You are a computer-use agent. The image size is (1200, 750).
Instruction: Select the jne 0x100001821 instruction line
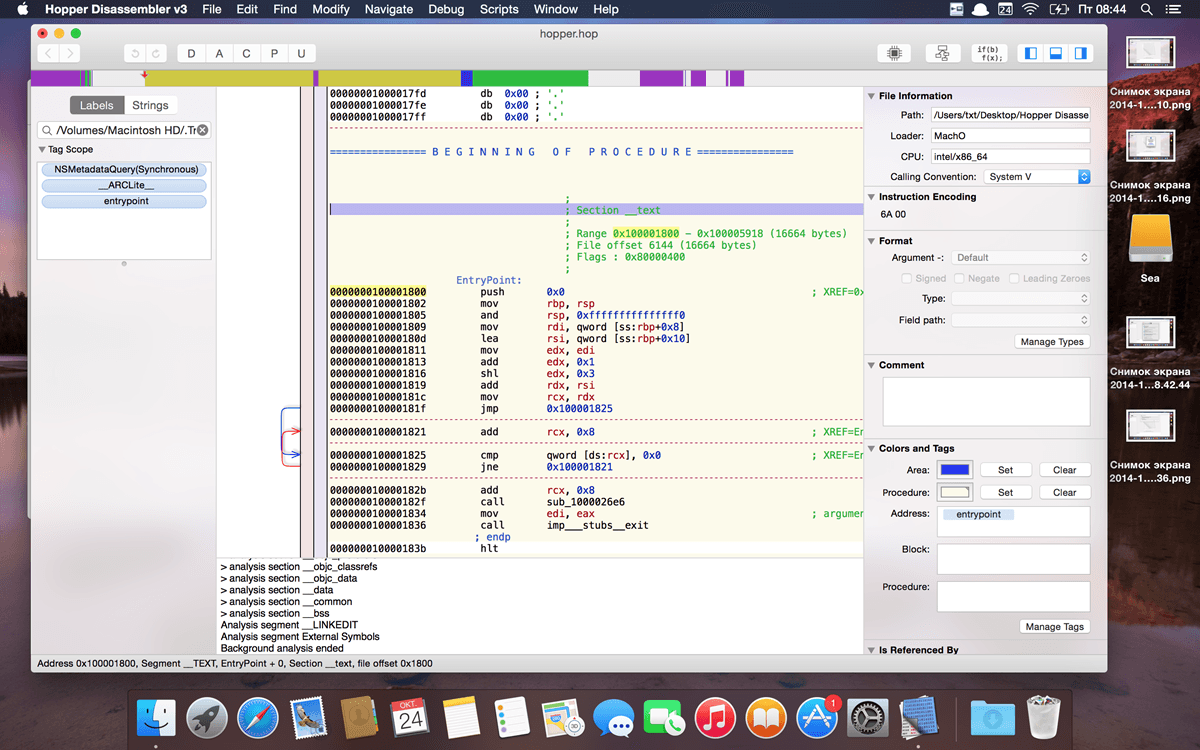point(595,467)
